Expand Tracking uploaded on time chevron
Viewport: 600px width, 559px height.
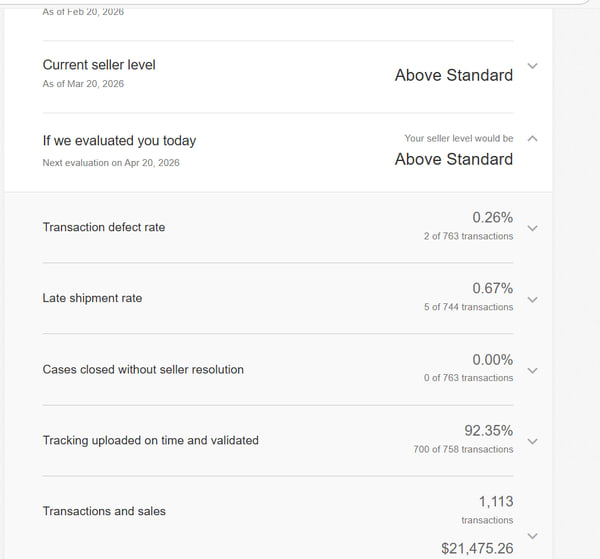tap(533, 441)
